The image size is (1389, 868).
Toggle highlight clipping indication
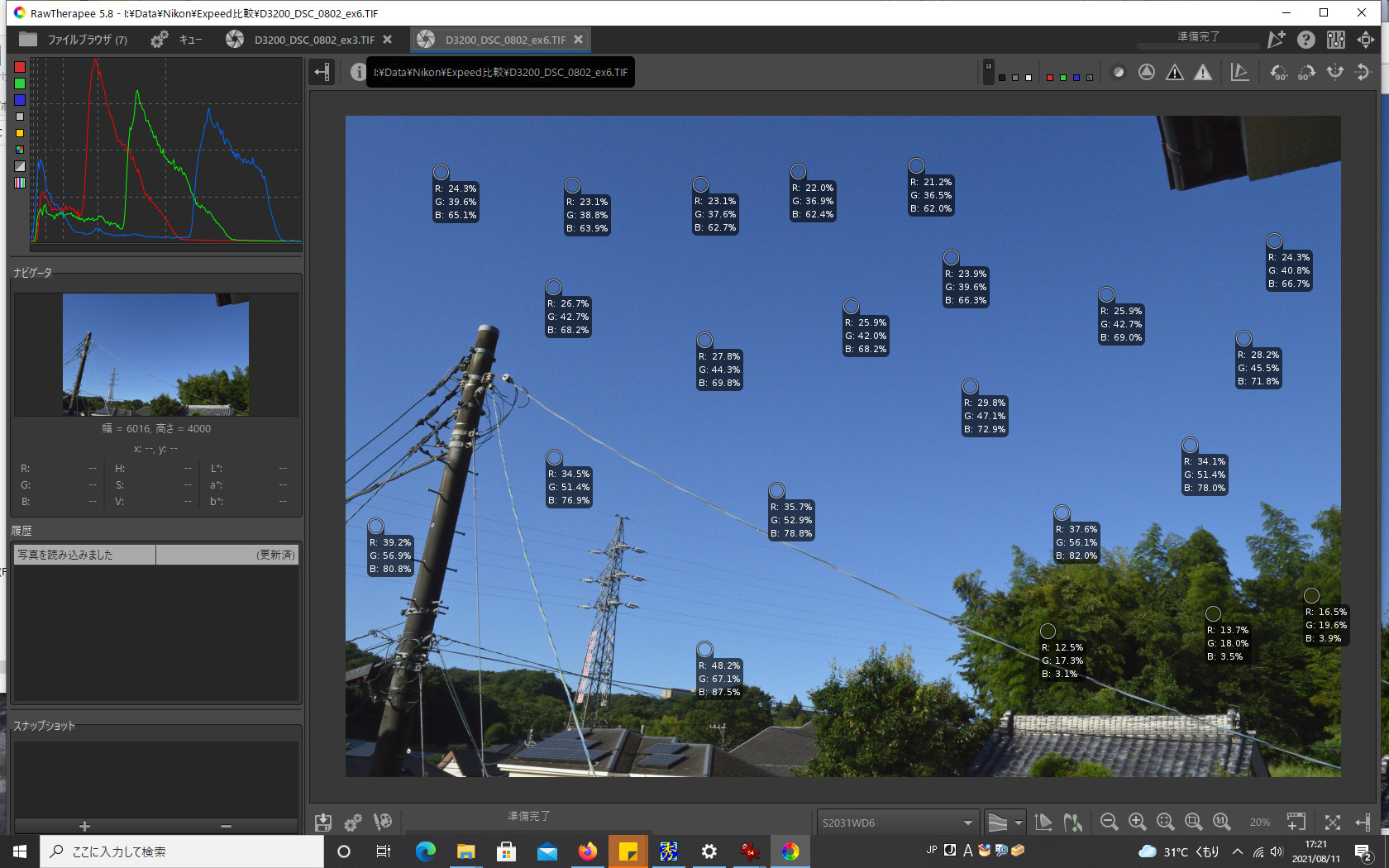click(1203, 72)
